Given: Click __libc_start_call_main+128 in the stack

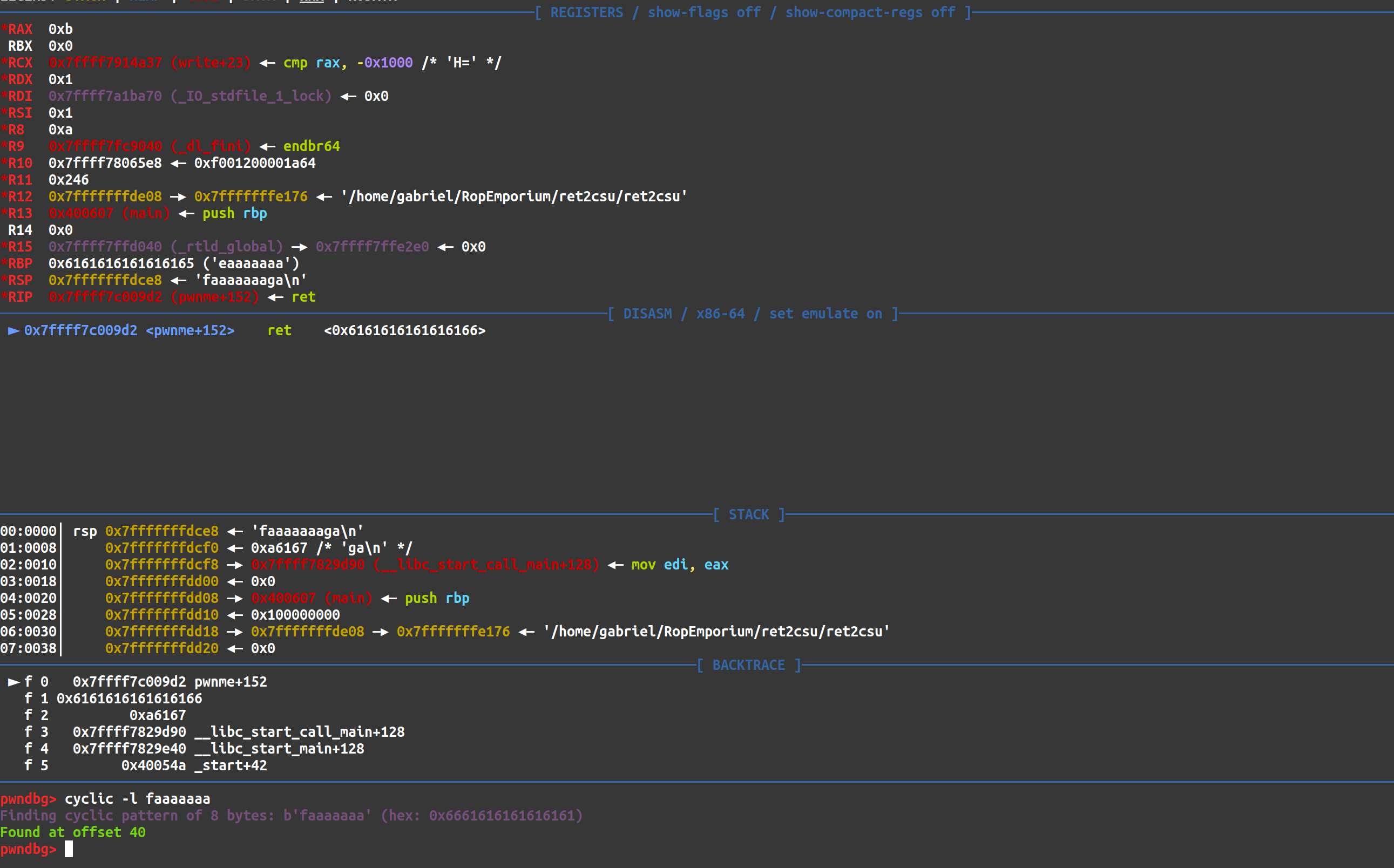Looking at the screenshot, I should pyautogui.click(x=486, y=565).
